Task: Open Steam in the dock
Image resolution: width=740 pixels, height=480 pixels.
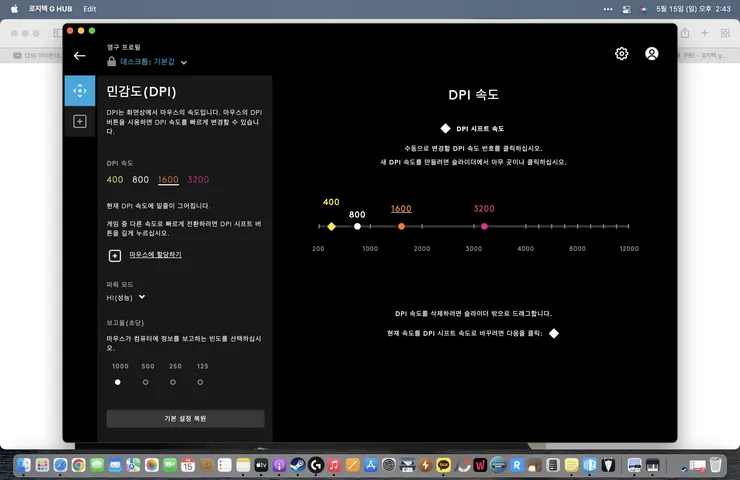Action: [297, 465]
